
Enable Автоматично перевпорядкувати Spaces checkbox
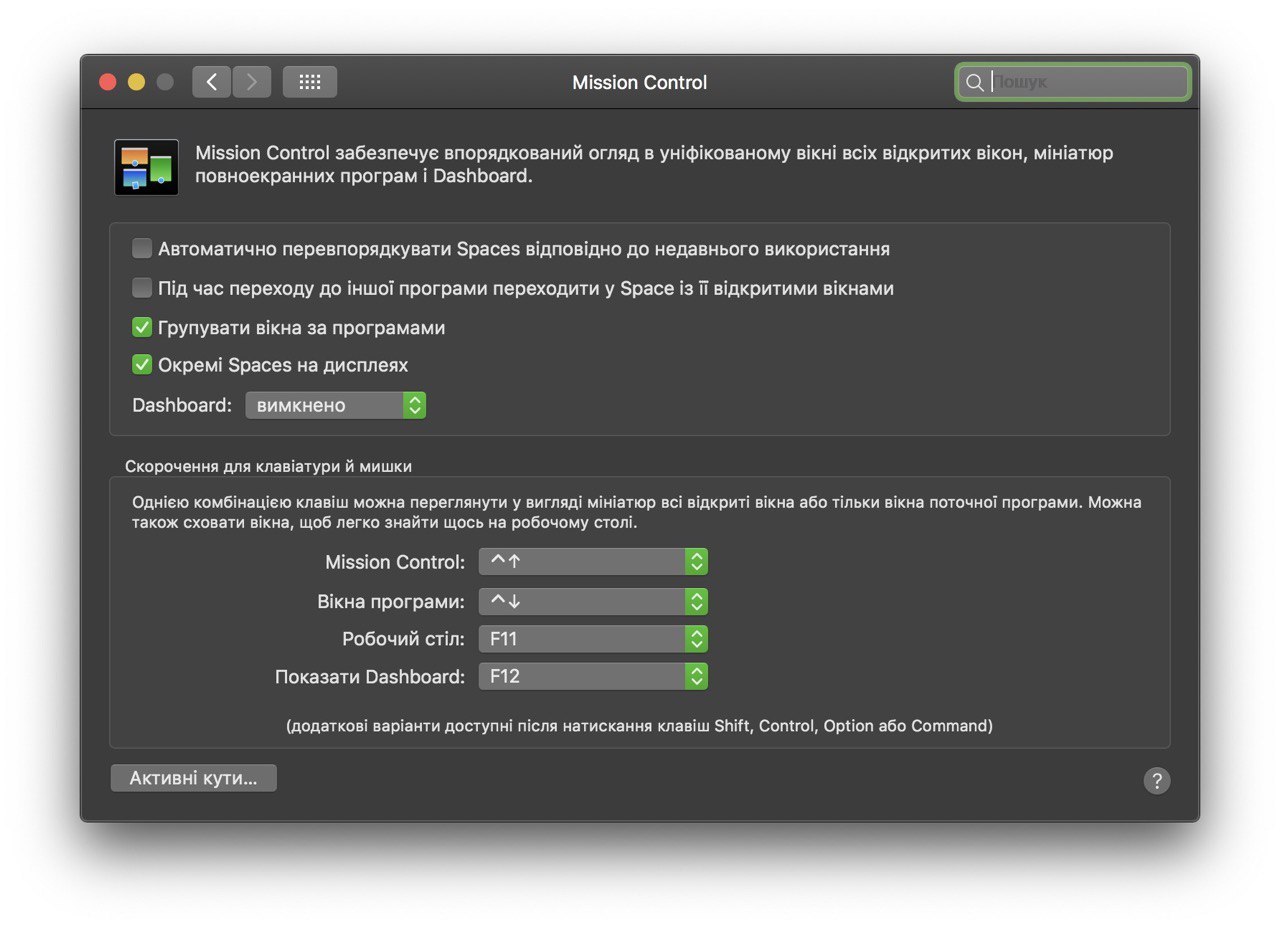click(142, 248)
